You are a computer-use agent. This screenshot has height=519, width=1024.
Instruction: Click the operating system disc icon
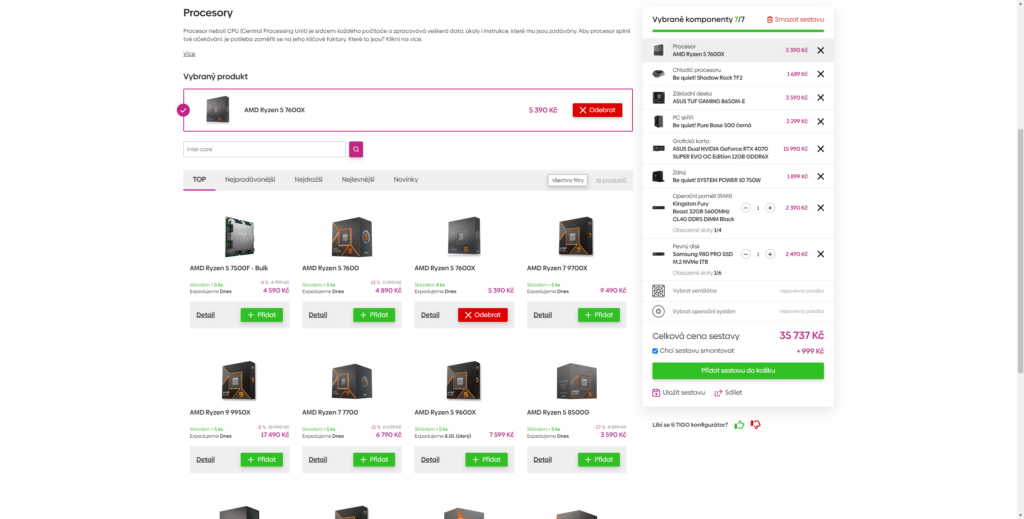point(658,311)
